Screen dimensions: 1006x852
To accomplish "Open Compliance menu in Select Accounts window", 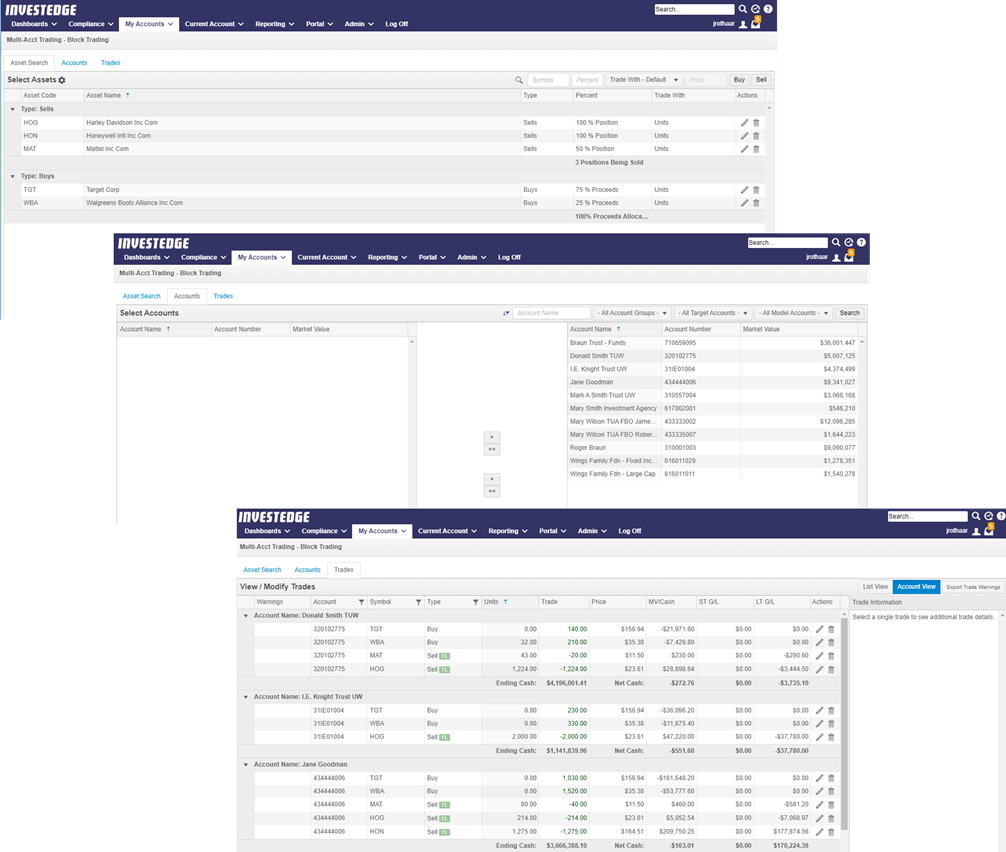I will pyautogui.click(x=203, y=257).
